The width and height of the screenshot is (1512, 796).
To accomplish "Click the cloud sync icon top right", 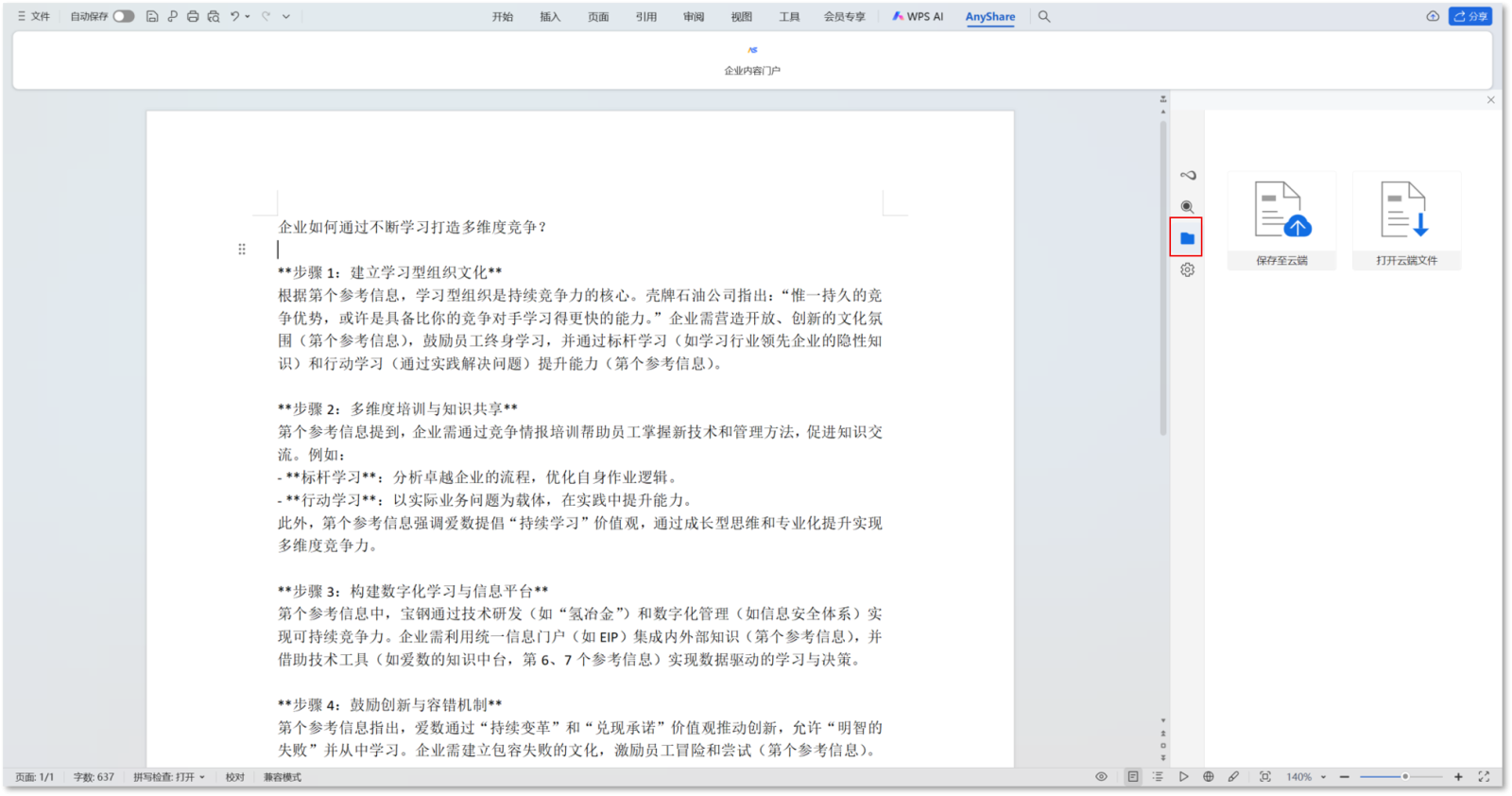I will pos(1433,16).
